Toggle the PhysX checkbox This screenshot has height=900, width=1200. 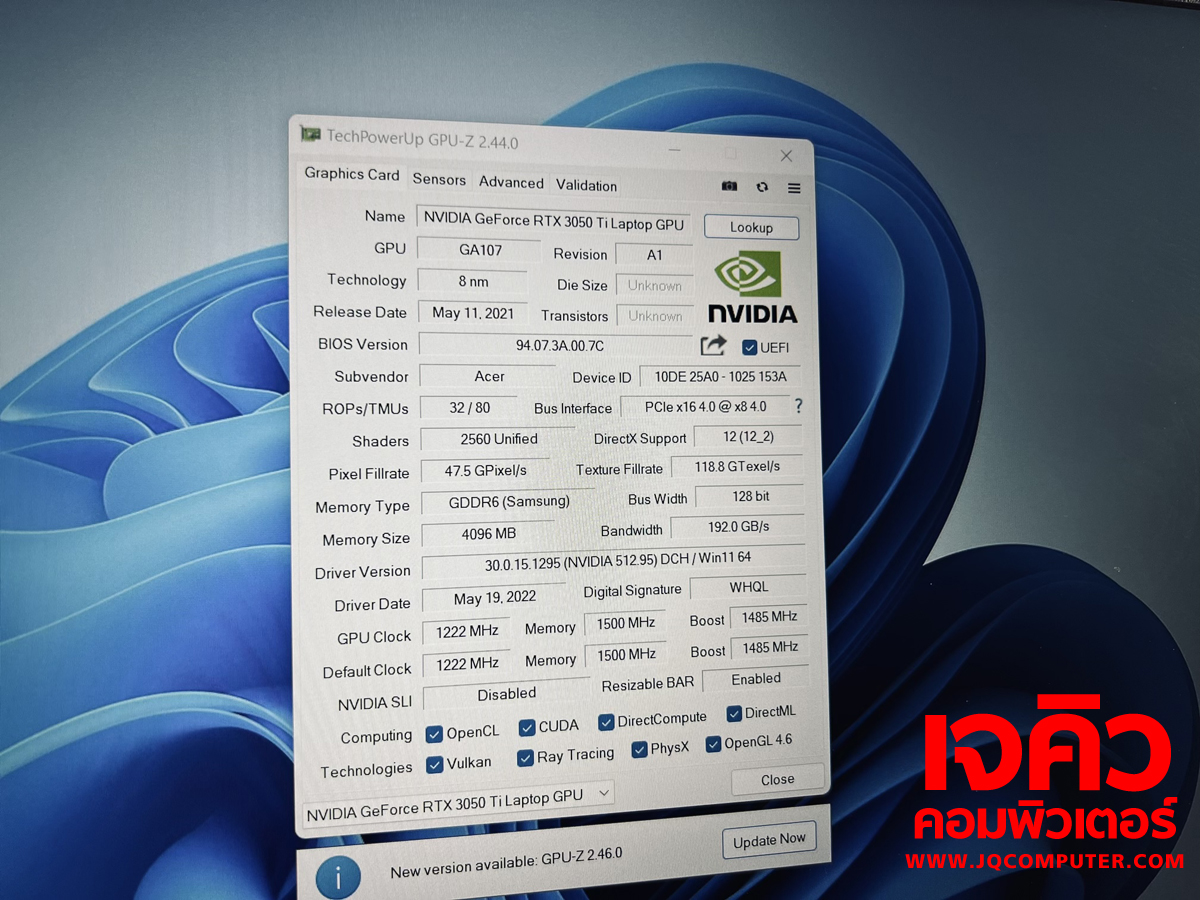640,750
